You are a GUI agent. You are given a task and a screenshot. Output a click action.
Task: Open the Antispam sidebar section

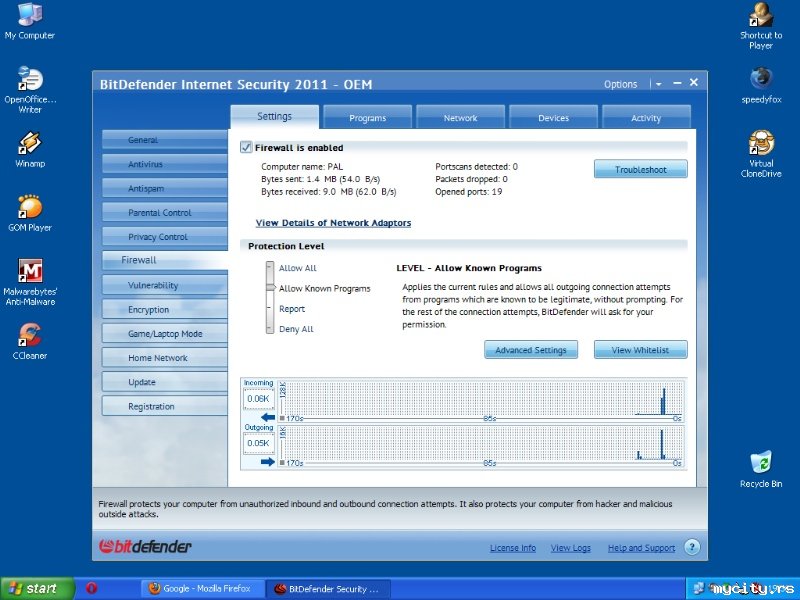point(164,188)
